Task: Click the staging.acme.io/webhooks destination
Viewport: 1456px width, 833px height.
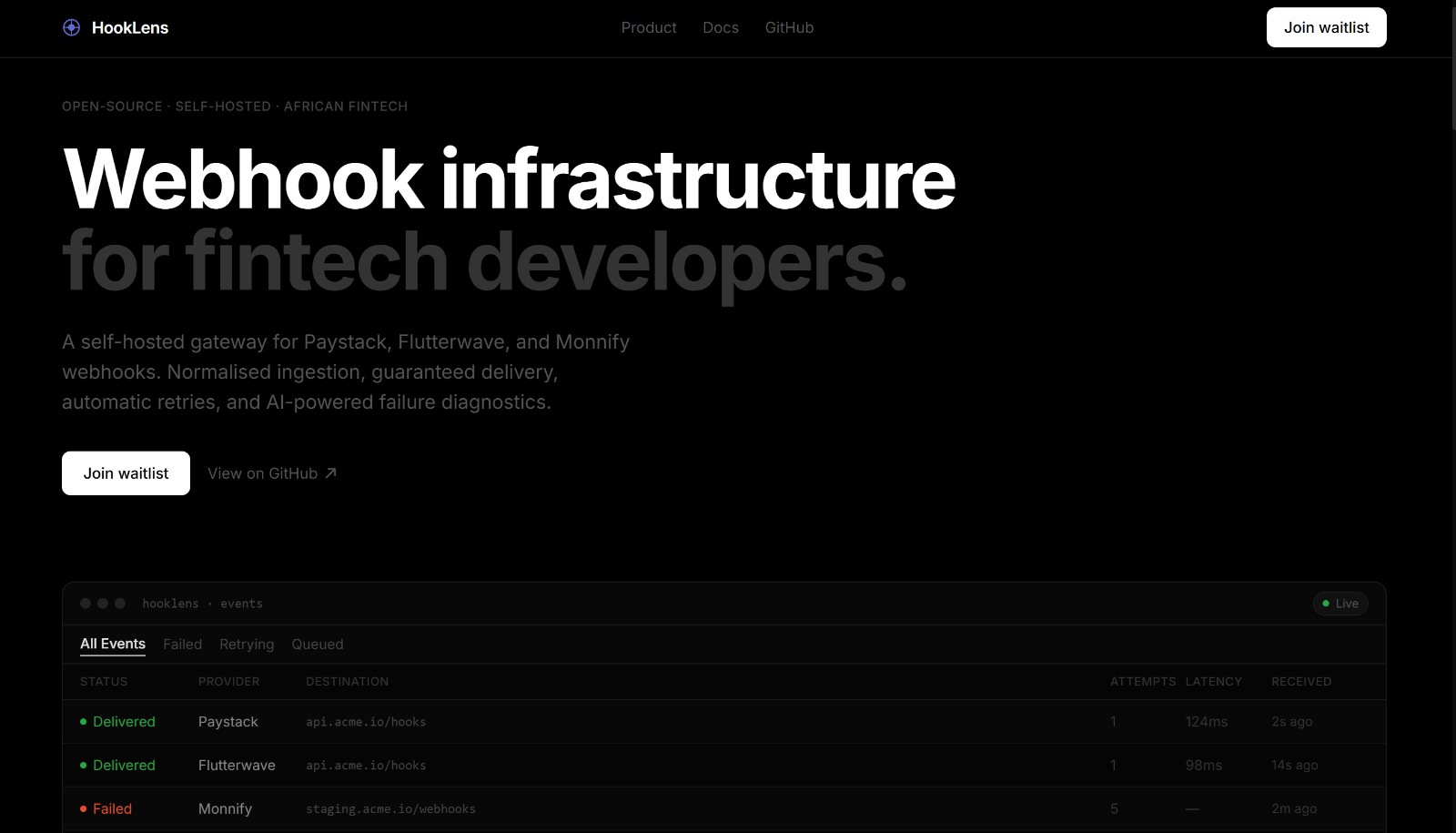Action: [390, 809]
